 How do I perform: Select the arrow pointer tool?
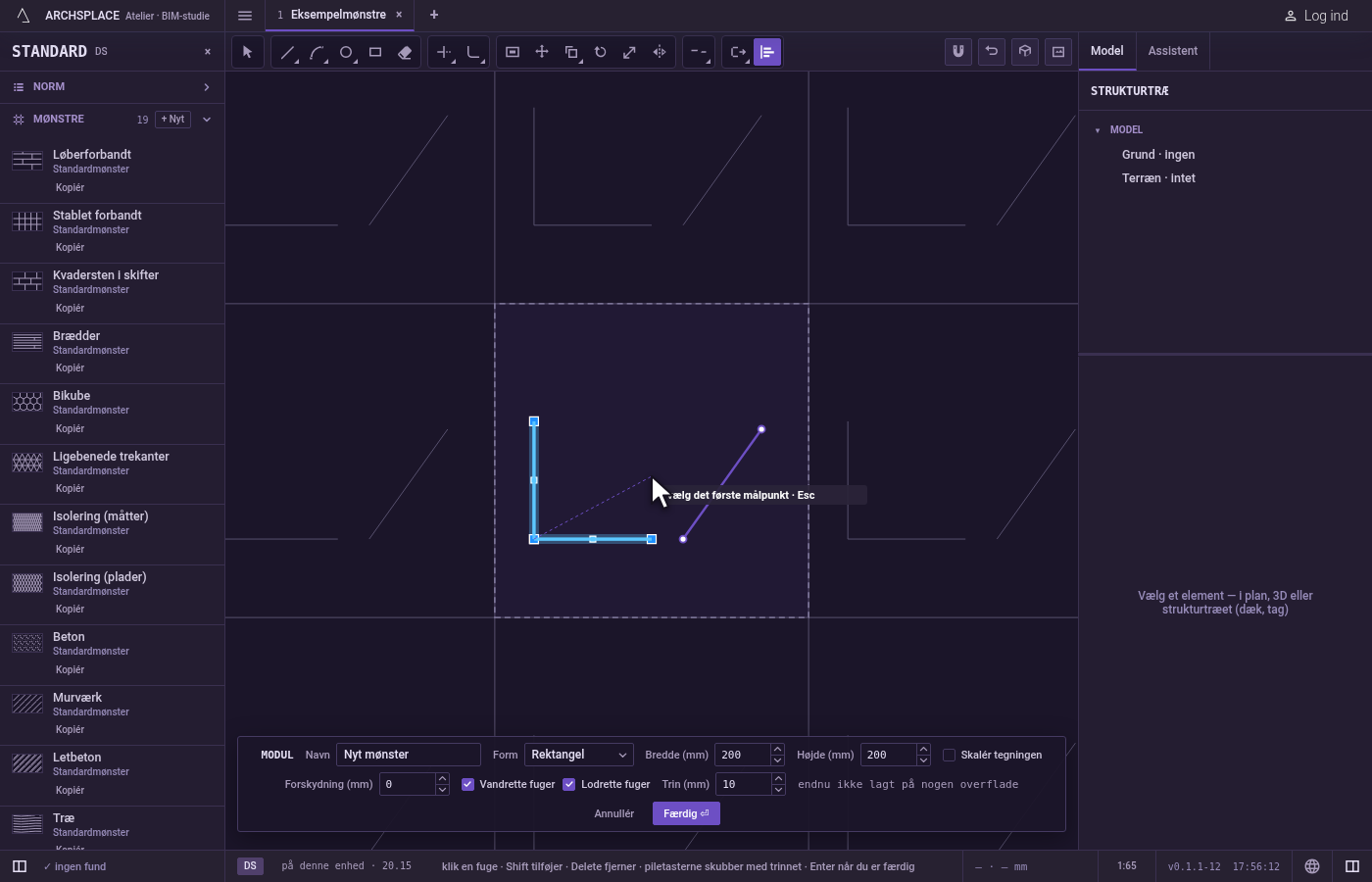coord(247,52)
